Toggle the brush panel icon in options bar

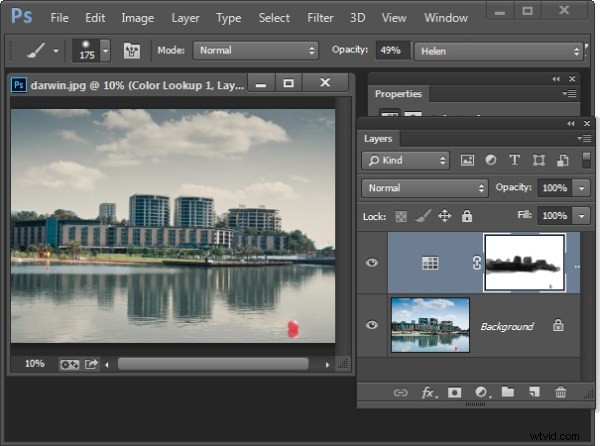[132, 50]
